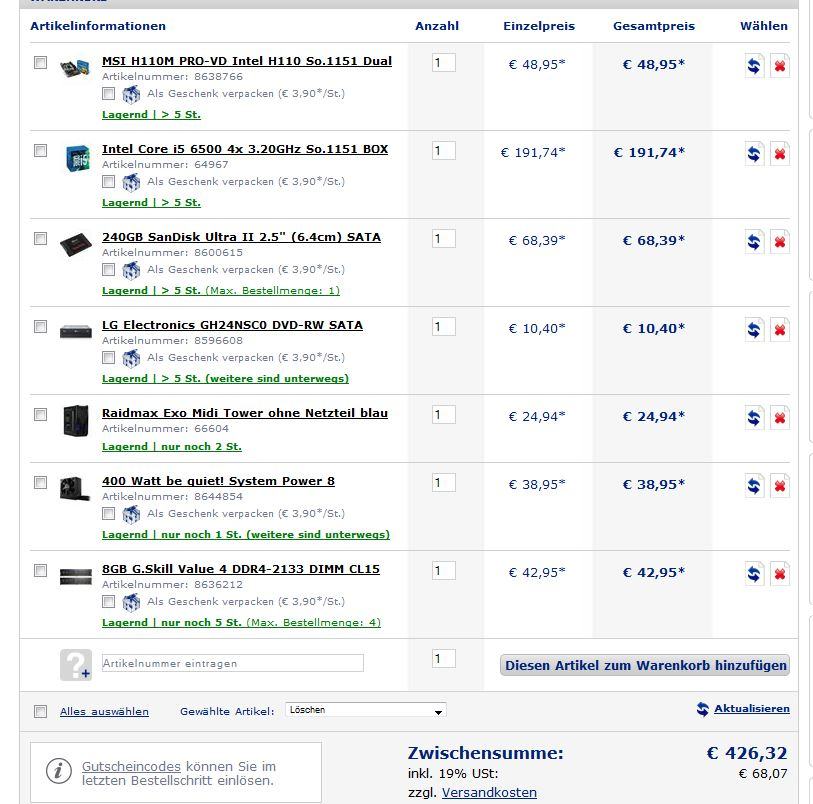Click the Aktualisieren link

tap(751, 709)
